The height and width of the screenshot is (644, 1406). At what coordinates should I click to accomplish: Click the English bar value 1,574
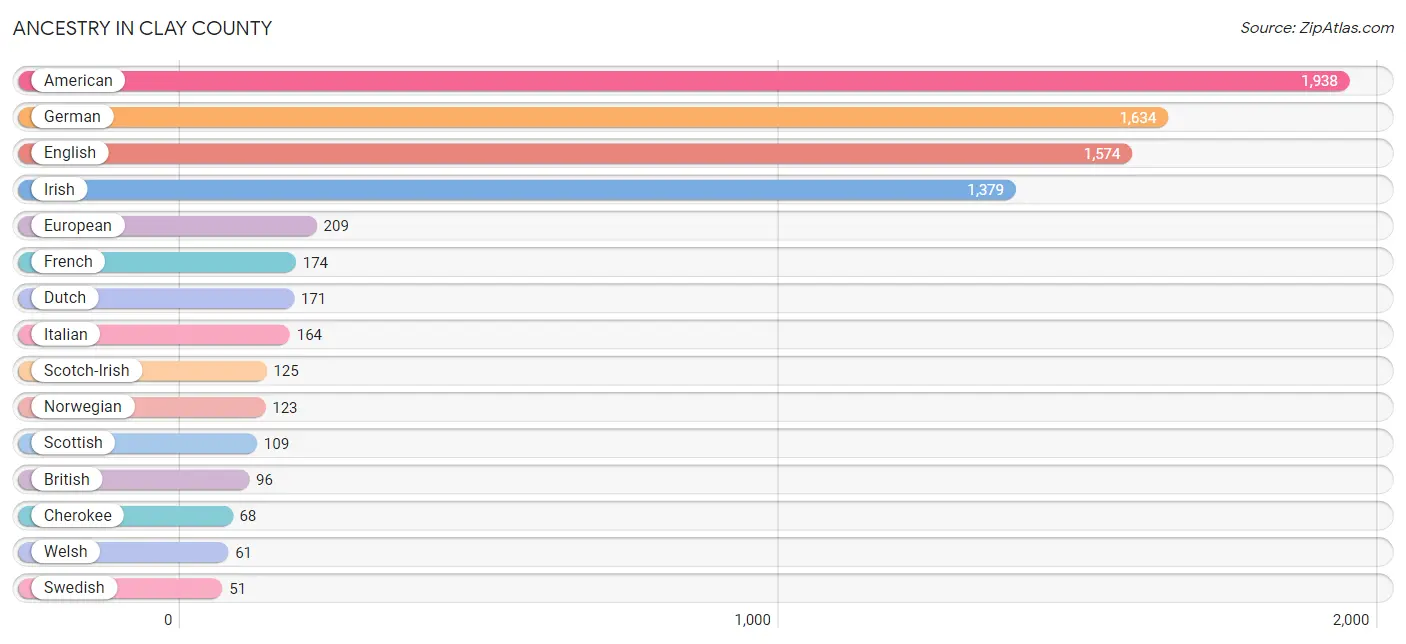tap(1102, 154)
